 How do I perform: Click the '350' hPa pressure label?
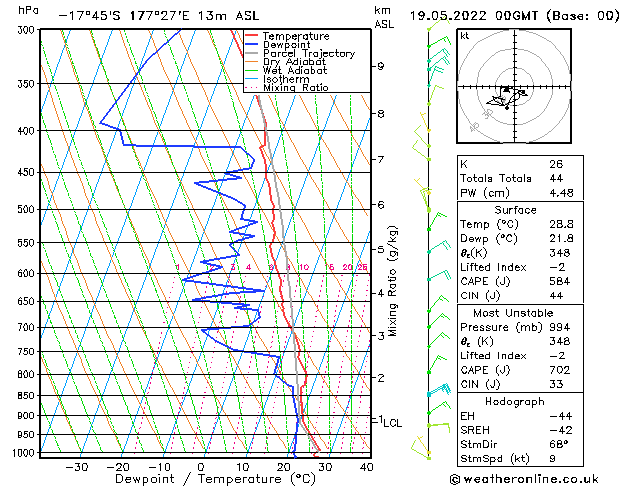28,84
